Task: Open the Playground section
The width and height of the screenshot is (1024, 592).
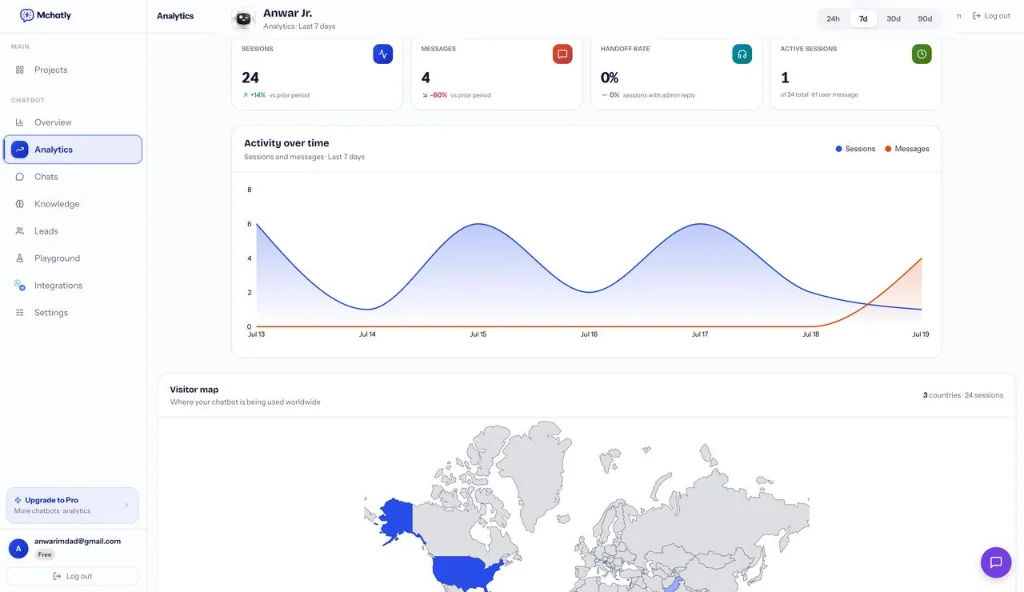Action: coord(72,258)
